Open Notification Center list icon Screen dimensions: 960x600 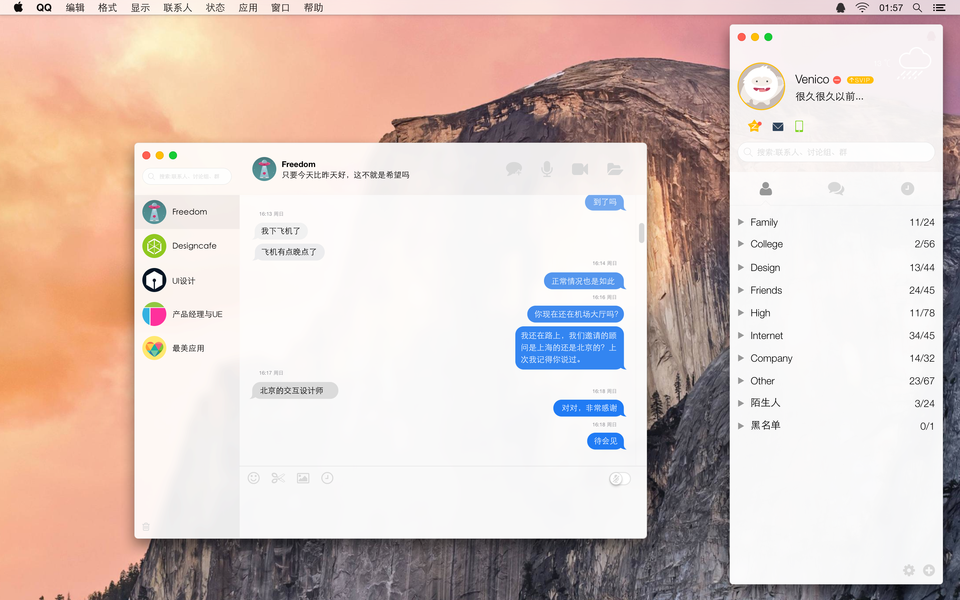coord(939,7)
